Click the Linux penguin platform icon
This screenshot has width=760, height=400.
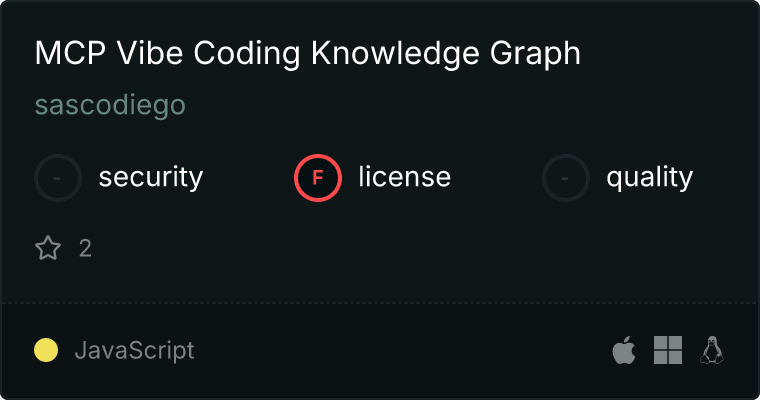(x=712, y=350)
